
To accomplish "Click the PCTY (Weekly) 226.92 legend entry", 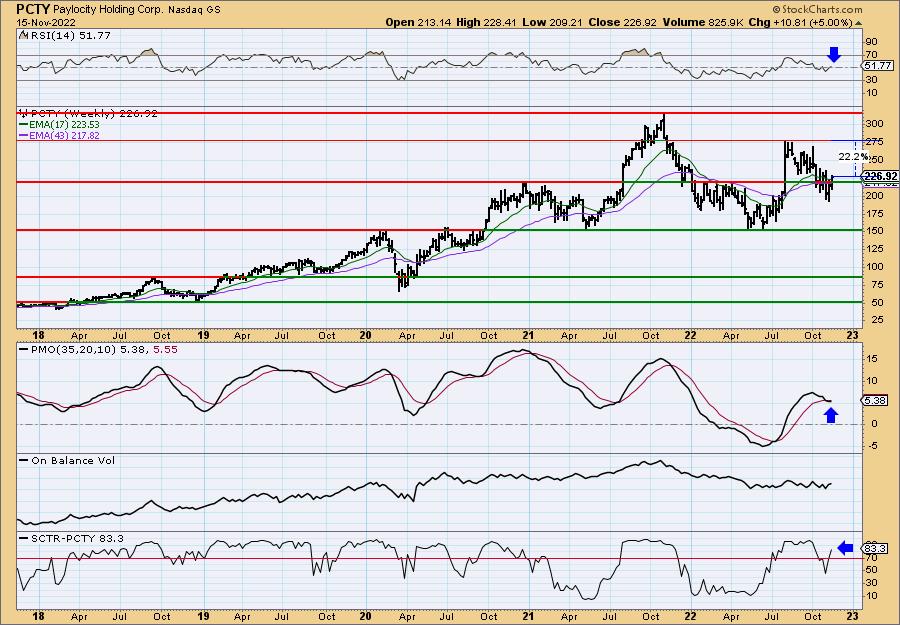I will [x=88, y=114].
